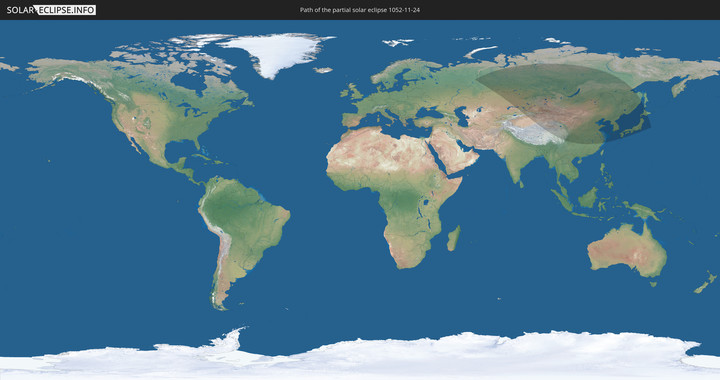Click the Antarctica ice sheet
The height and width of the screenshot is (380, 720).
pos(360,356)
